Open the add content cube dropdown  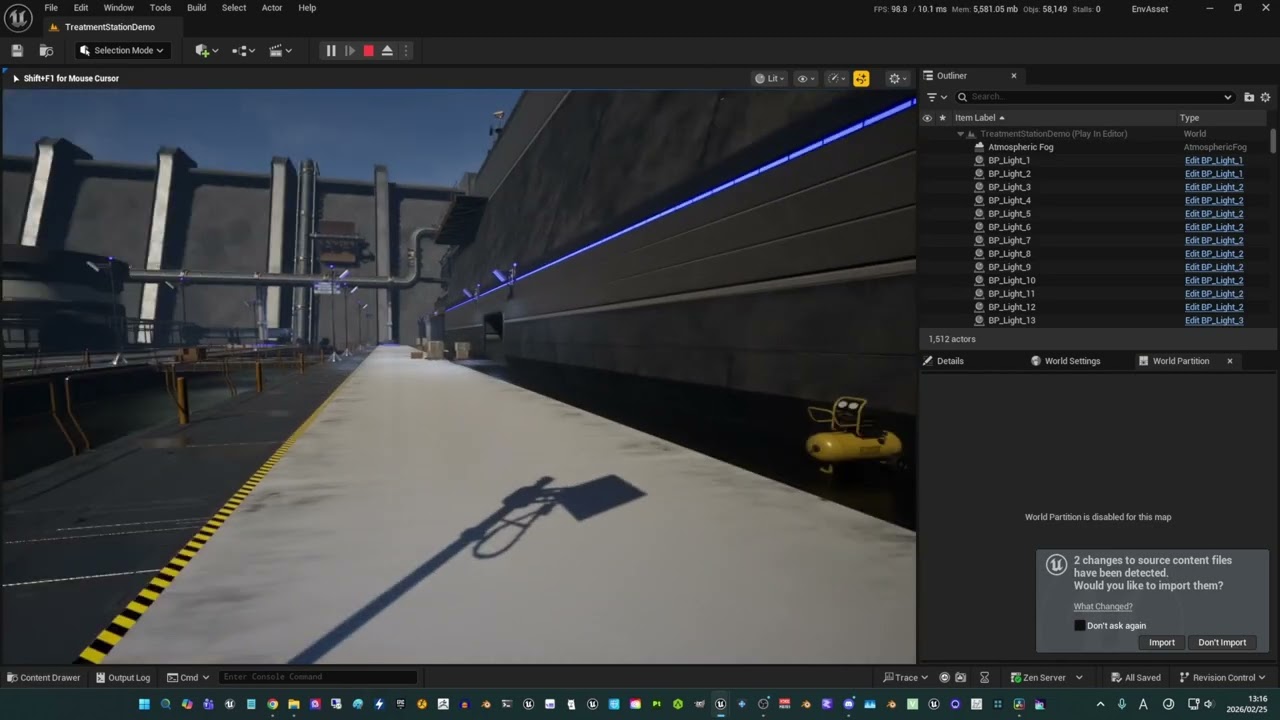207,50
